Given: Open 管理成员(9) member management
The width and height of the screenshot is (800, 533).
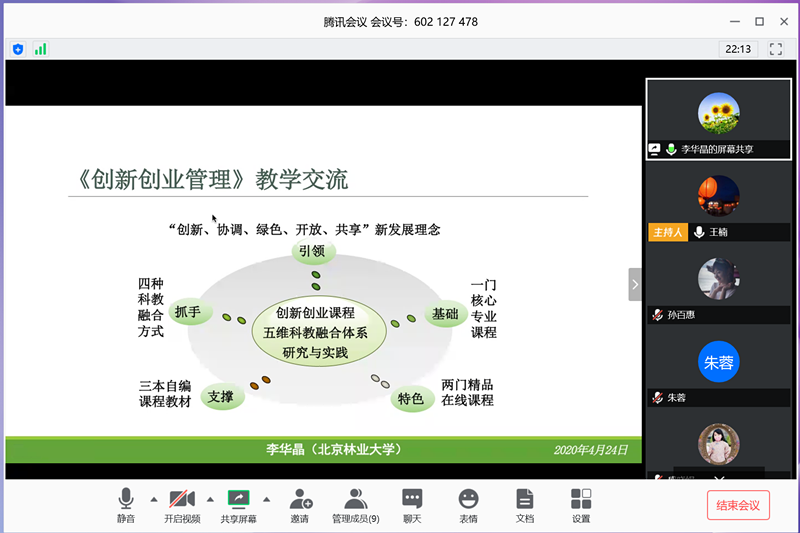Looking at the screenshot, I should [355, 504].
